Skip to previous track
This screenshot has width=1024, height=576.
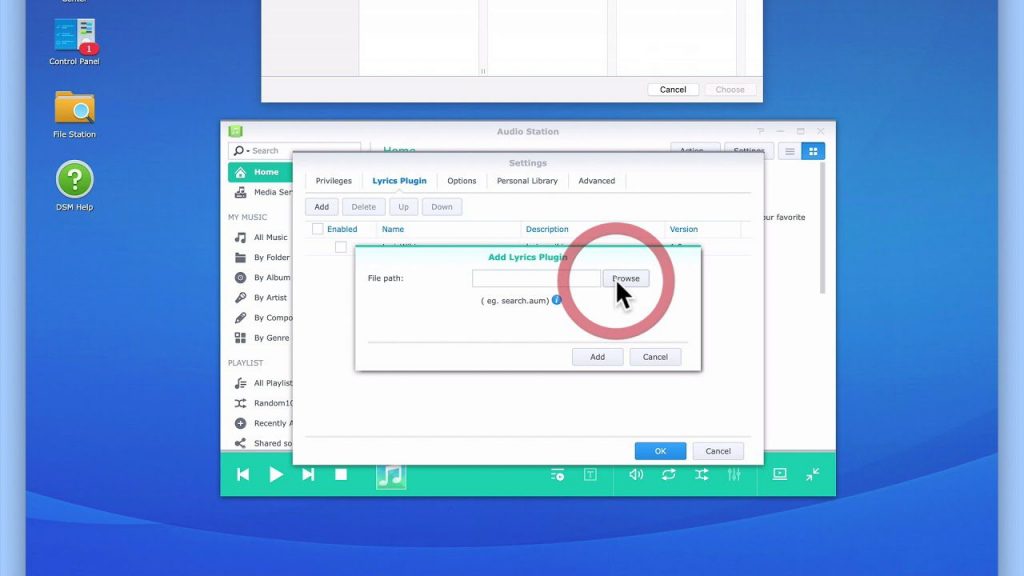[243, 475]
